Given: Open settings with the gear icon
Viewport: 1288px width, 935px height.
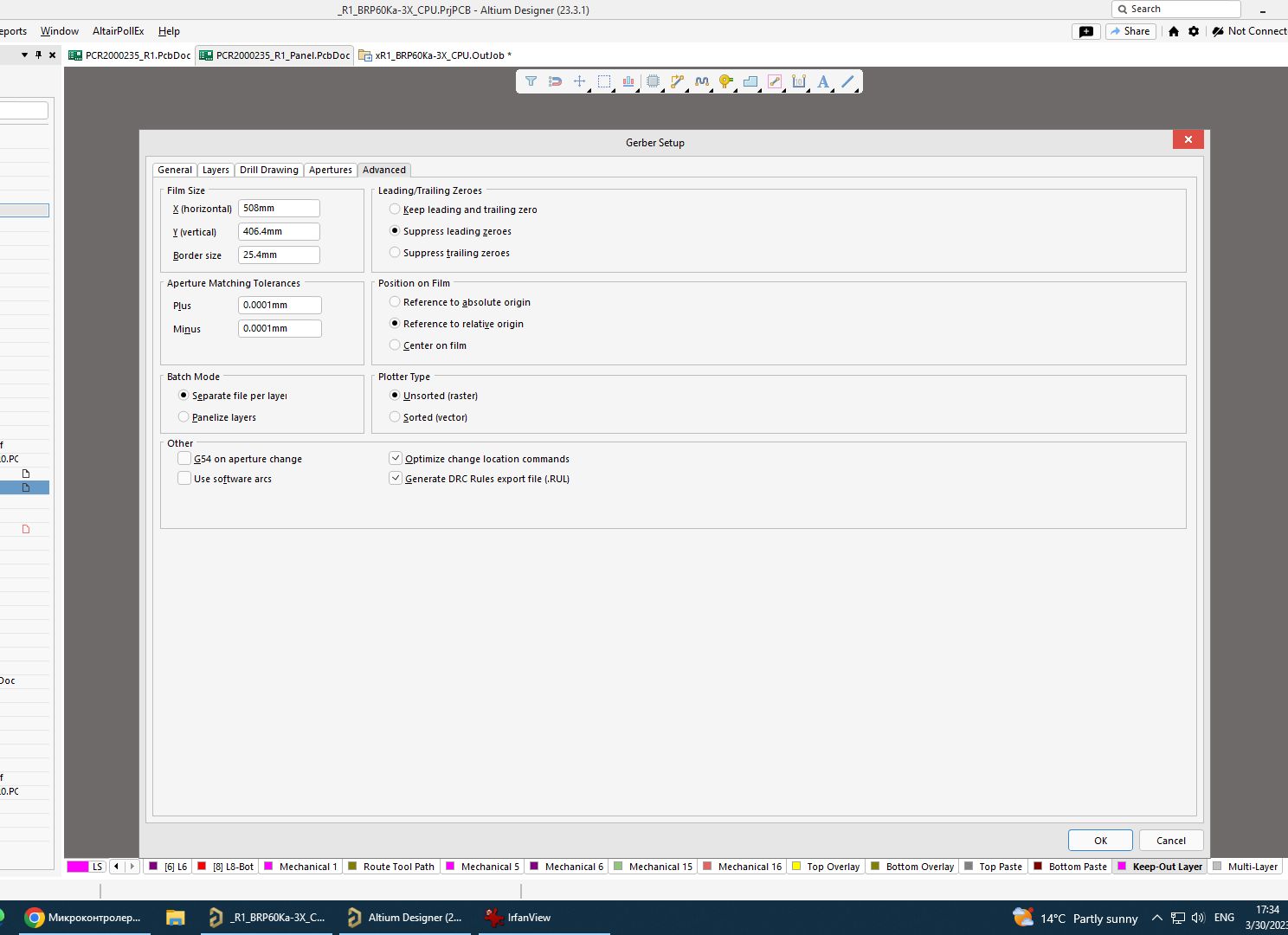Looking at the screenshot, I should click(1194, 31).
